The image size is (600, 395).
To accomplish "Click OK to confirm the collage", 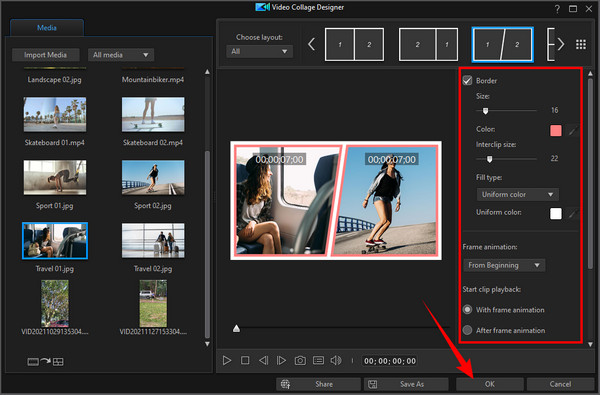I will tap(490, 384).
